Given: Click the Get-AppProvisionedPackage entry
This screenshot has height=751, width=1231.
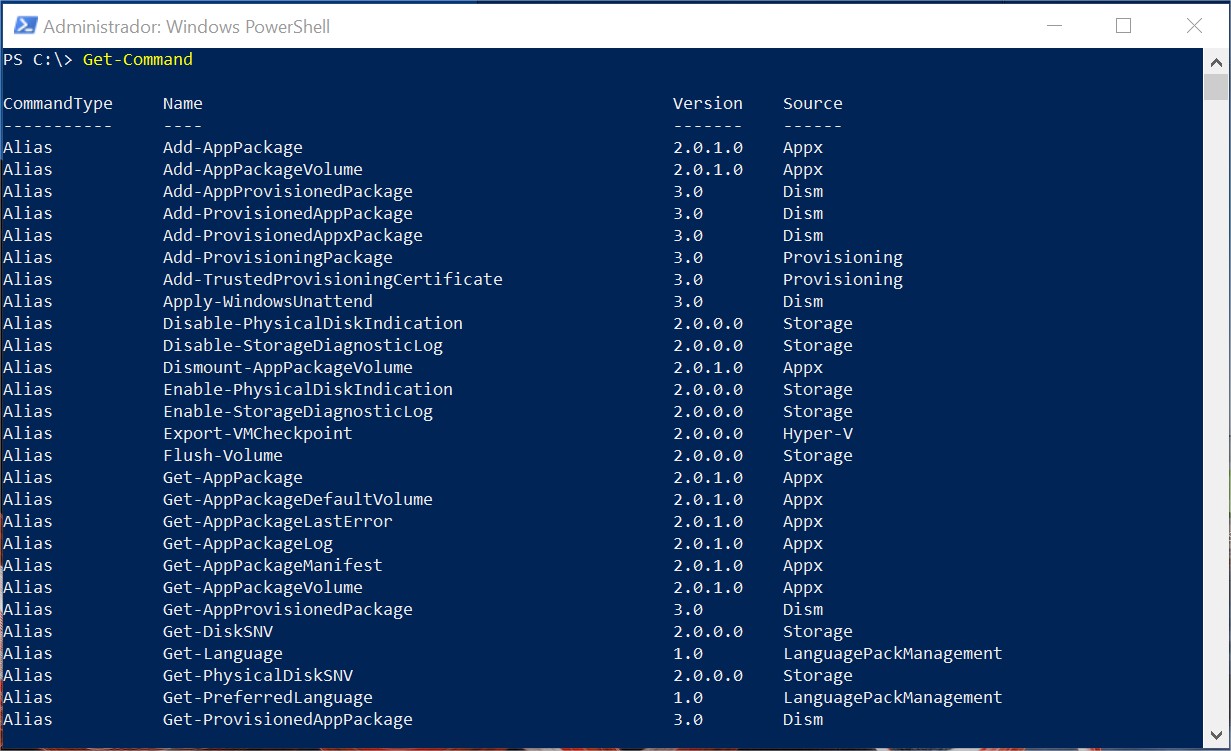Looking at the screenshot, I should 288,610.
